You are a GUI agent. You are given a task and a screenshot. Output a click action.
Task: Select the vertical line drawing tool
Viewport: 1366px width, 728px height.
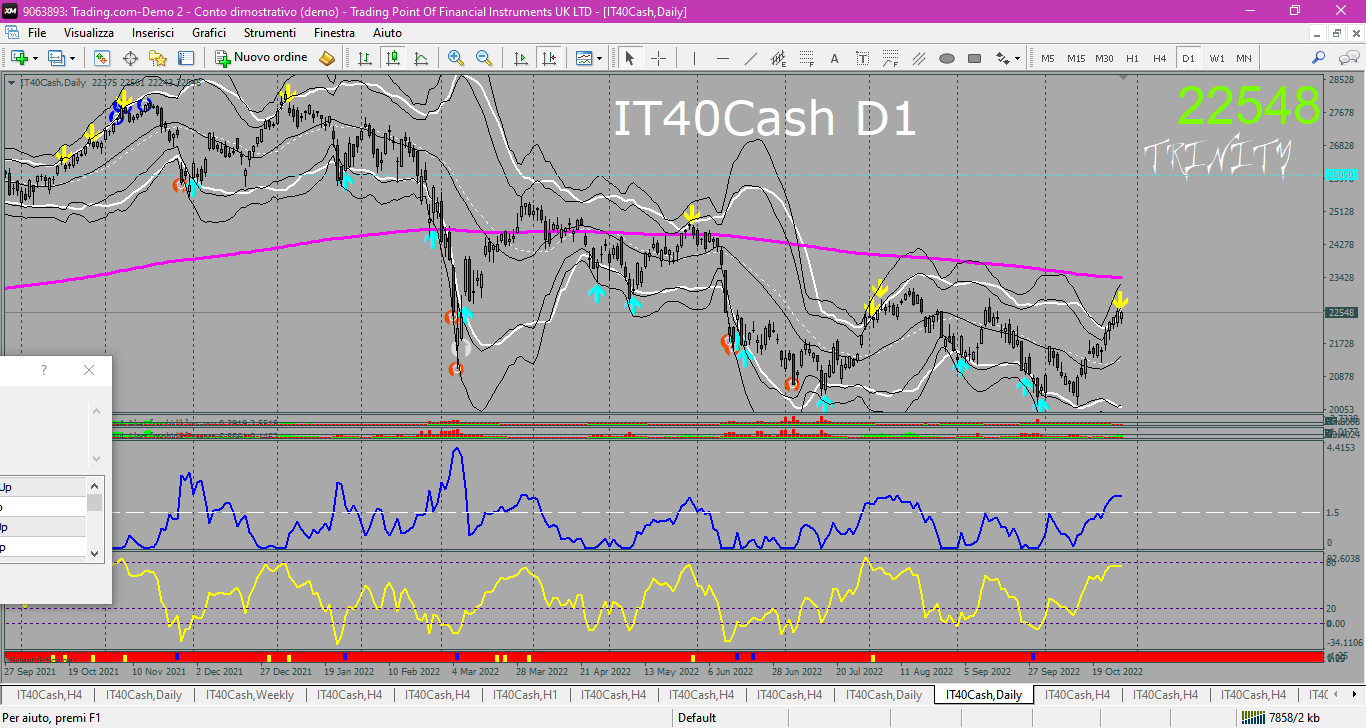pyautogui.click(x=694, y=58)
